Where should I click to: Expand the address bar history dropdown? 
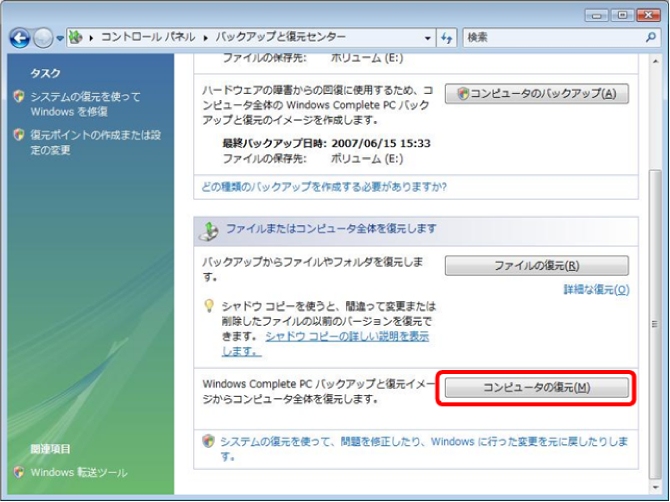click(x=428, y=38)
